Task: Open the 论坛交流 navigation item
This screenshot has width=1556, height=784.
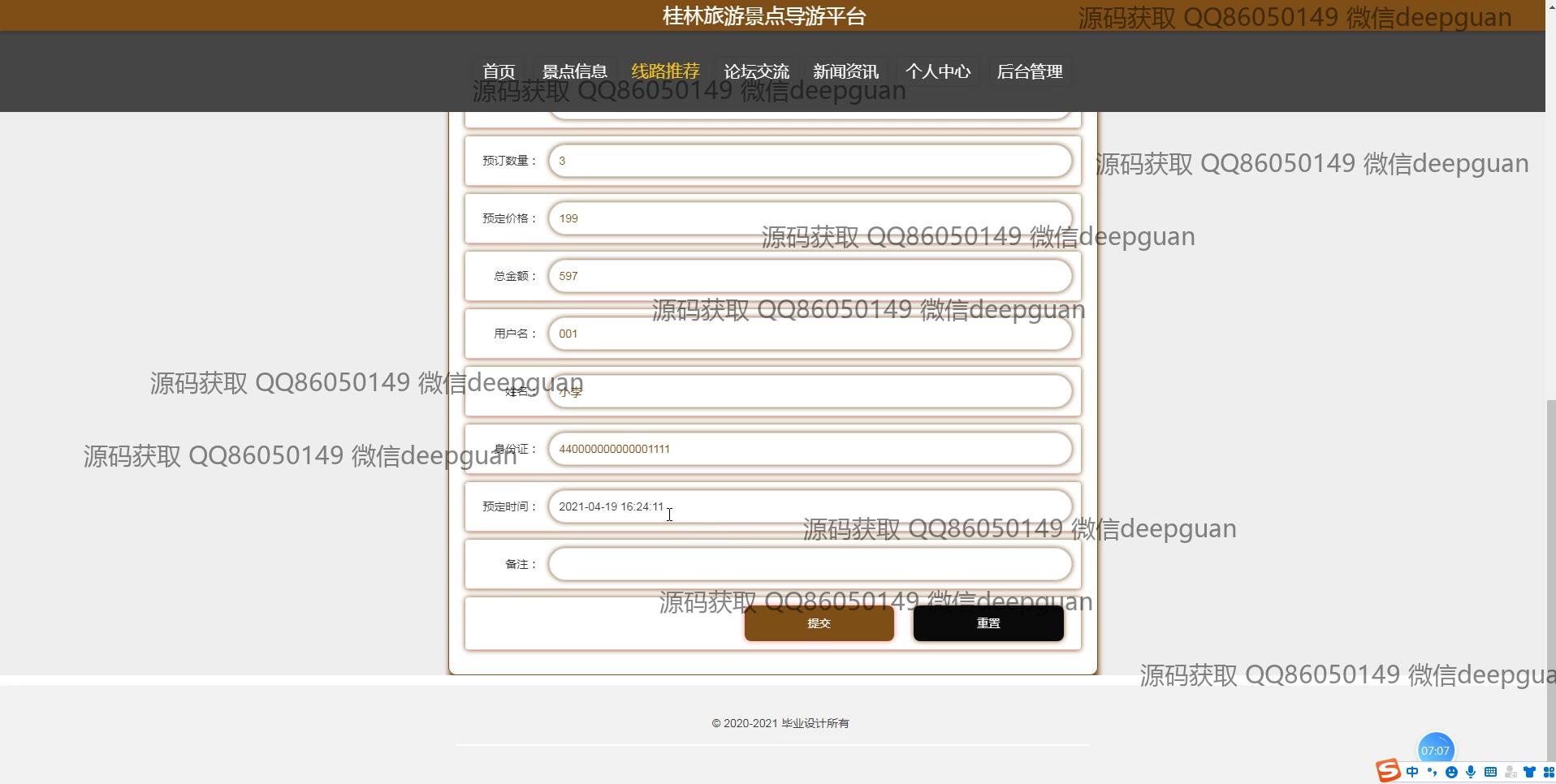Action: tap(756, 71)
